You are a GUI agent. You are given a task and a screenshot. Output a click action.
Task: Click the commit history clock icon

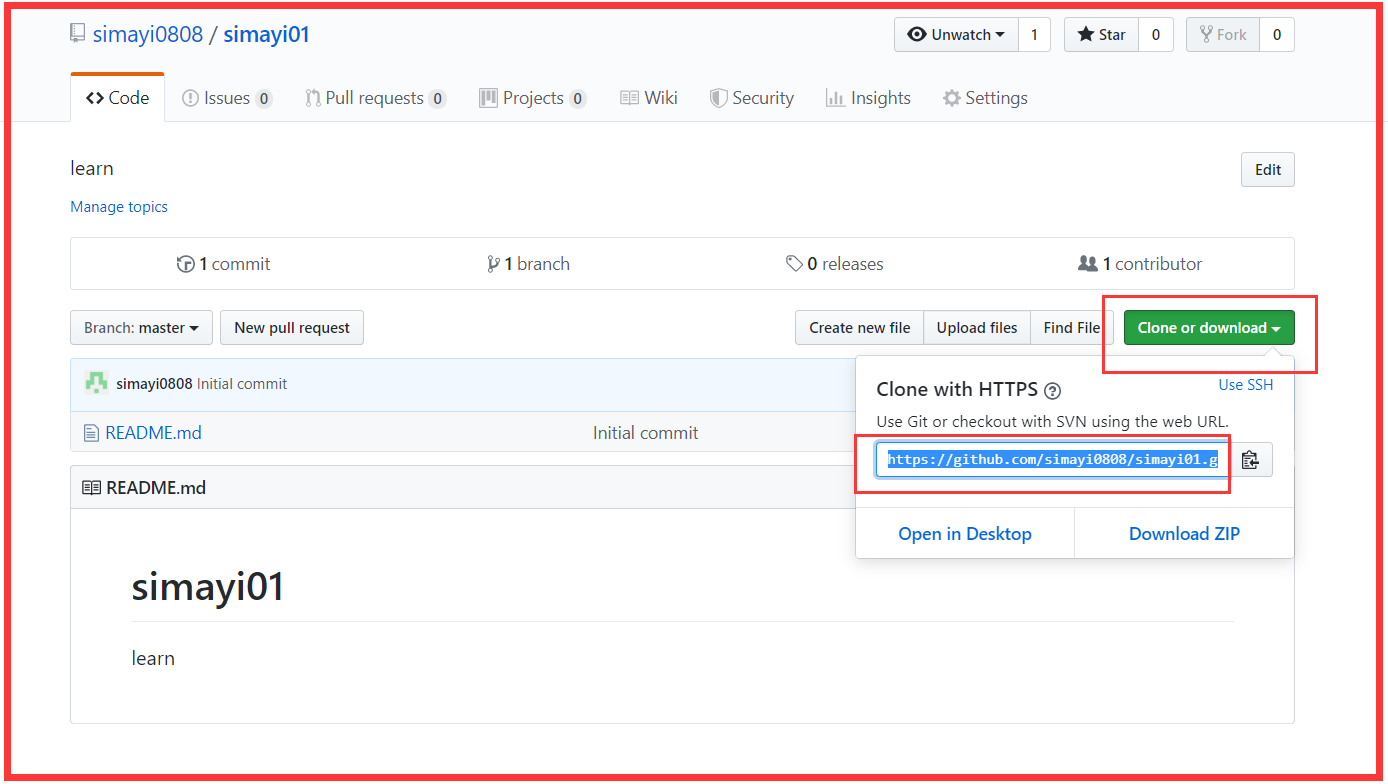[x=185, y=264]
